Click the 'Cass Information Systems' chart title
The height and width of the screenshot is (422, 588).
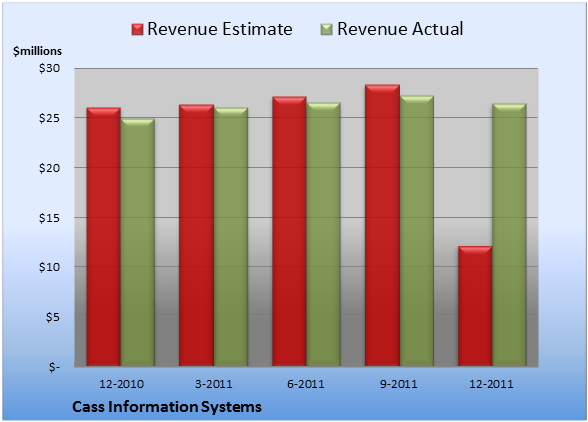coord(167,407)
